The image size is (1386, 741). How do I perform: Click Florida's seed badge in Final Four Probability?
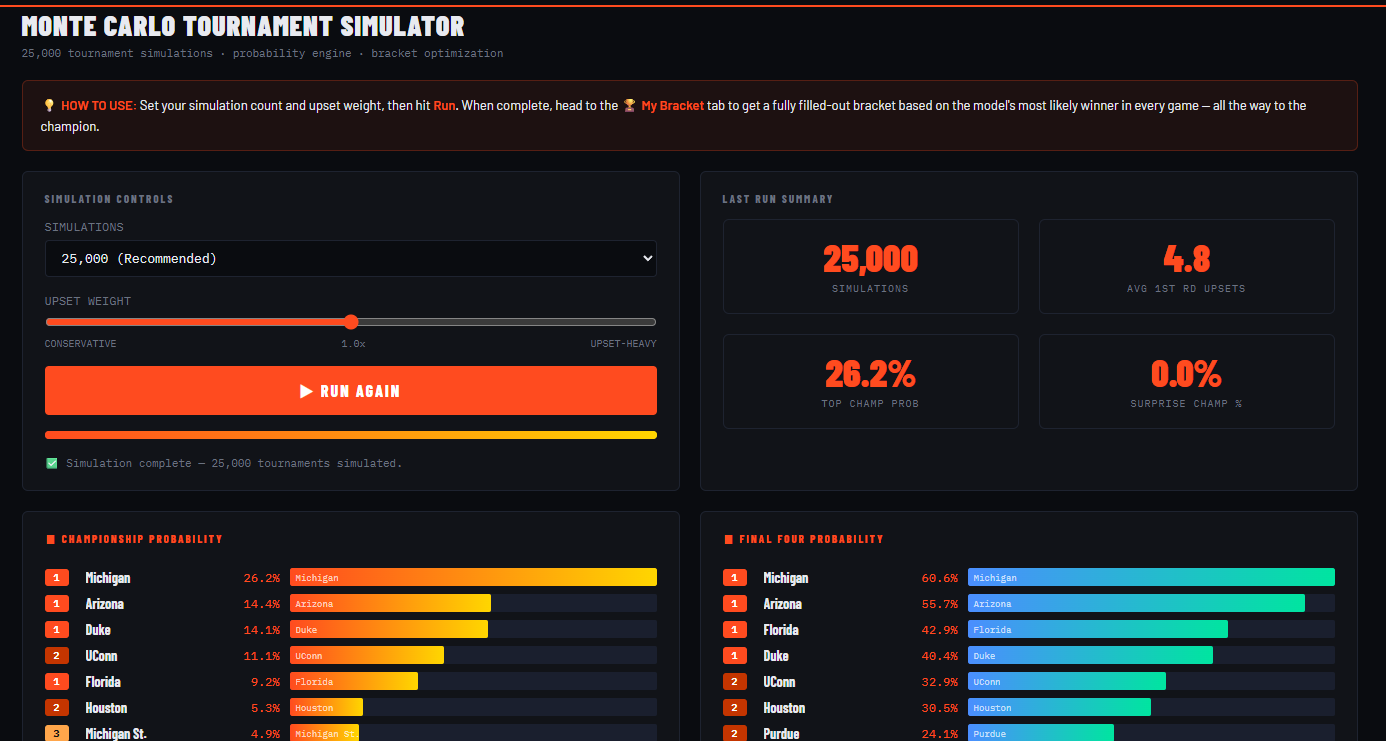(735, 630)
